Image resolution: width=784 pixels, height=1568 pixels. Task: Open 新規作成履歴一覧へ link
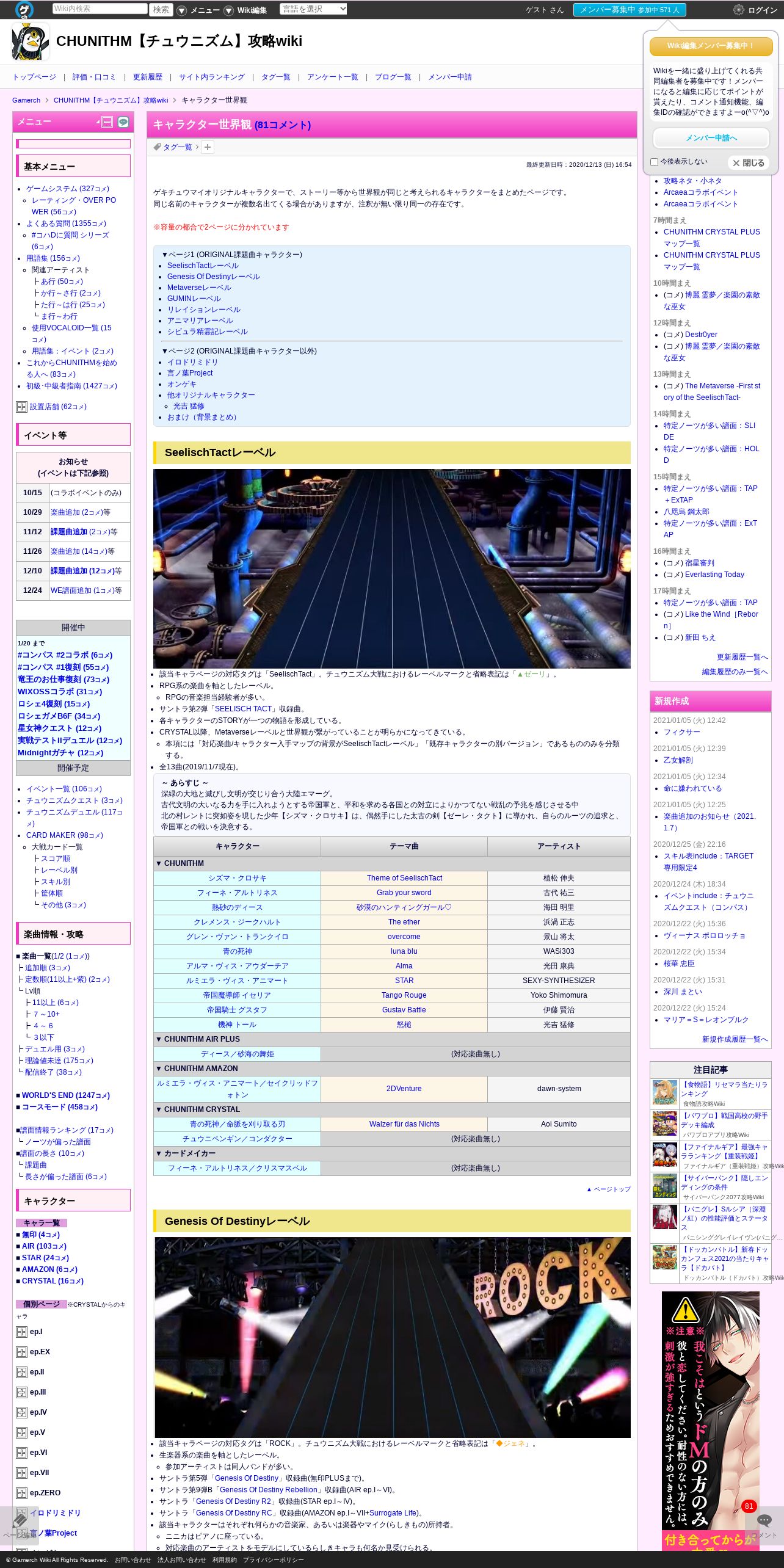735,1040
